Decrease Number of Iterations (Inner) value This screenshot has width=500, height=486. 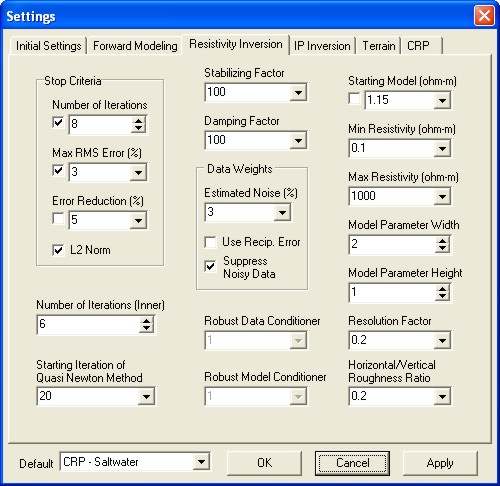pyautogui.click(x=146, y=328)
